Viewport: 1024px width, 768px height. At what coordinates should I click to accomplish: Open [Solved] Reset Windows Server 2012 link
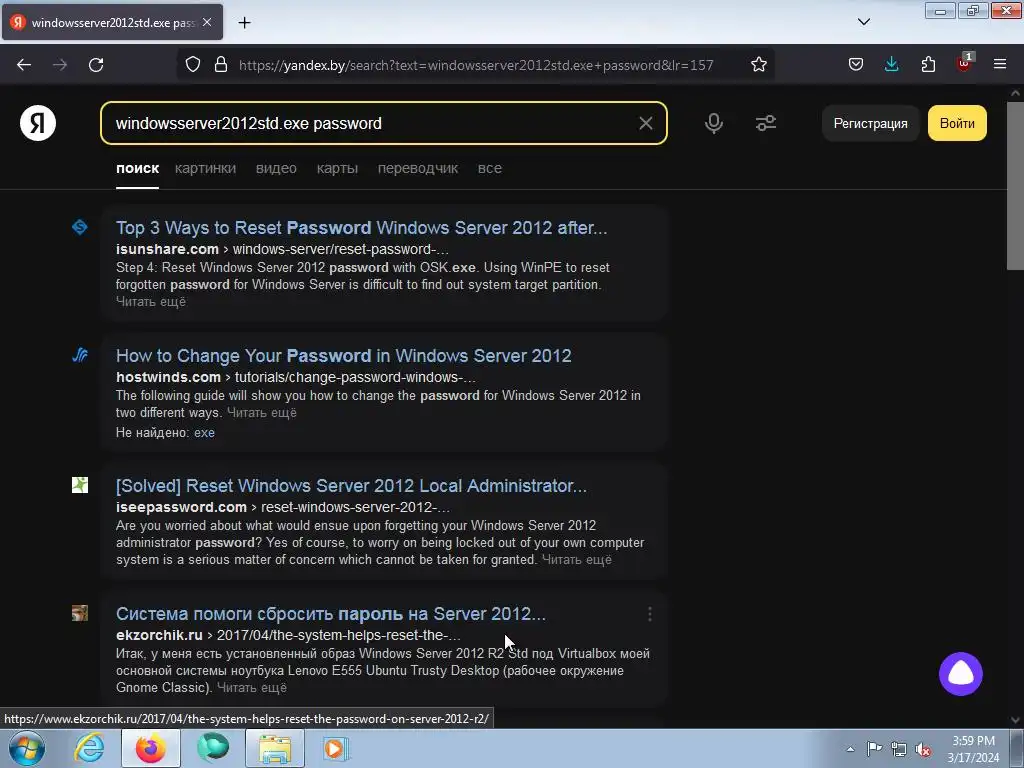point(351,485)
